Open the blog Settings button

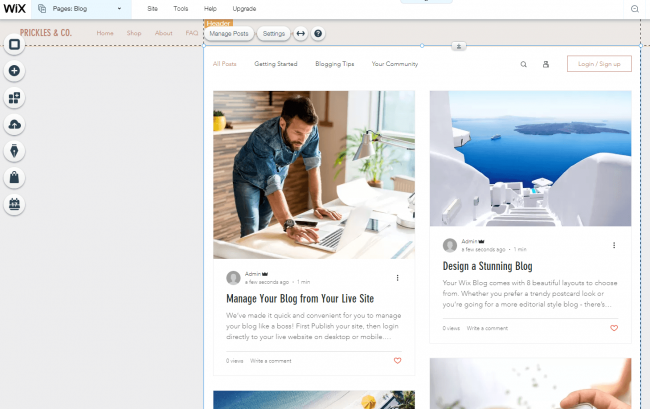[x=274, y=34]
